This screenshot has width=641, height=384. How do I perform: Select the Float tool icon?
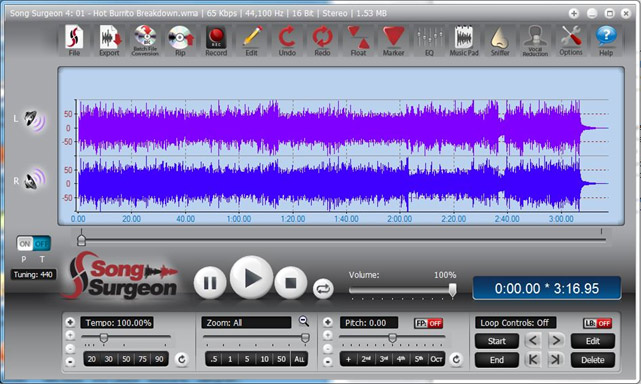pyautogui.click(x=358, y=40)
